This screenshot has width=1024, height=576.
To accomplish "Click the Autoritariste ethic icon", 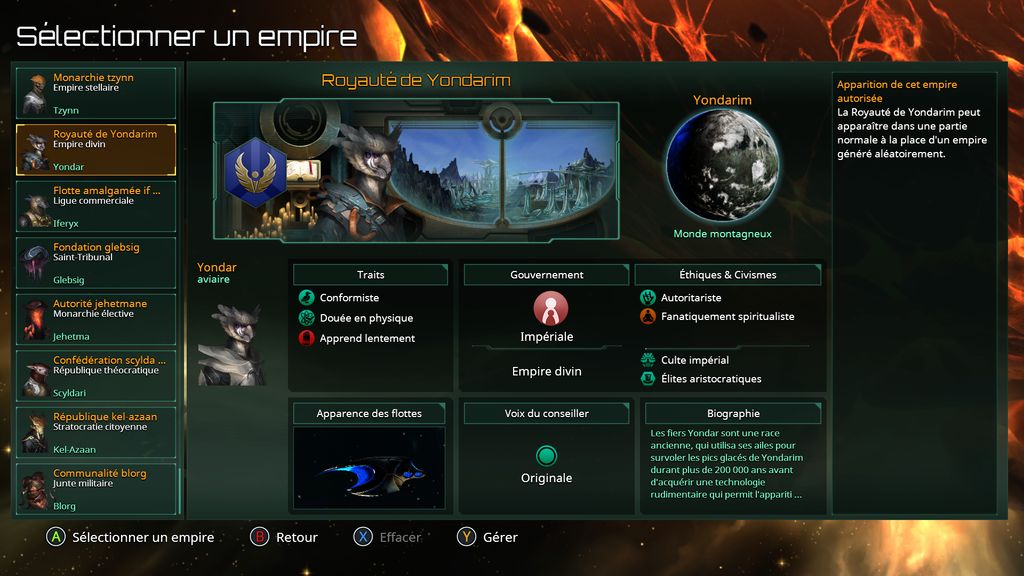I will click(x=648, y=298).
